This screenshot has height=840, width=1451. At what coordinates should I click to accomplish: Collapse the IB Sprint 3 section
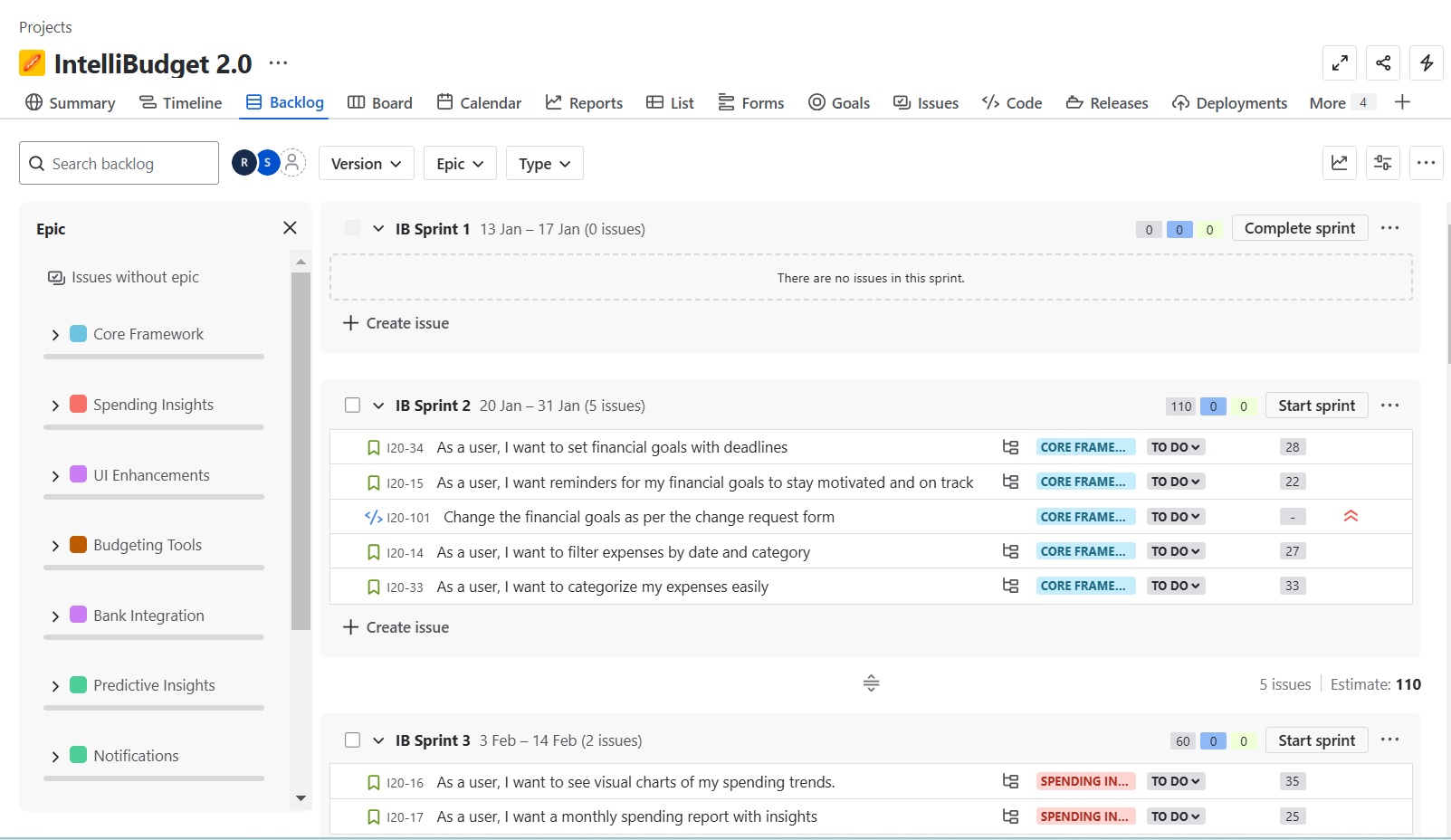point(378,740)
